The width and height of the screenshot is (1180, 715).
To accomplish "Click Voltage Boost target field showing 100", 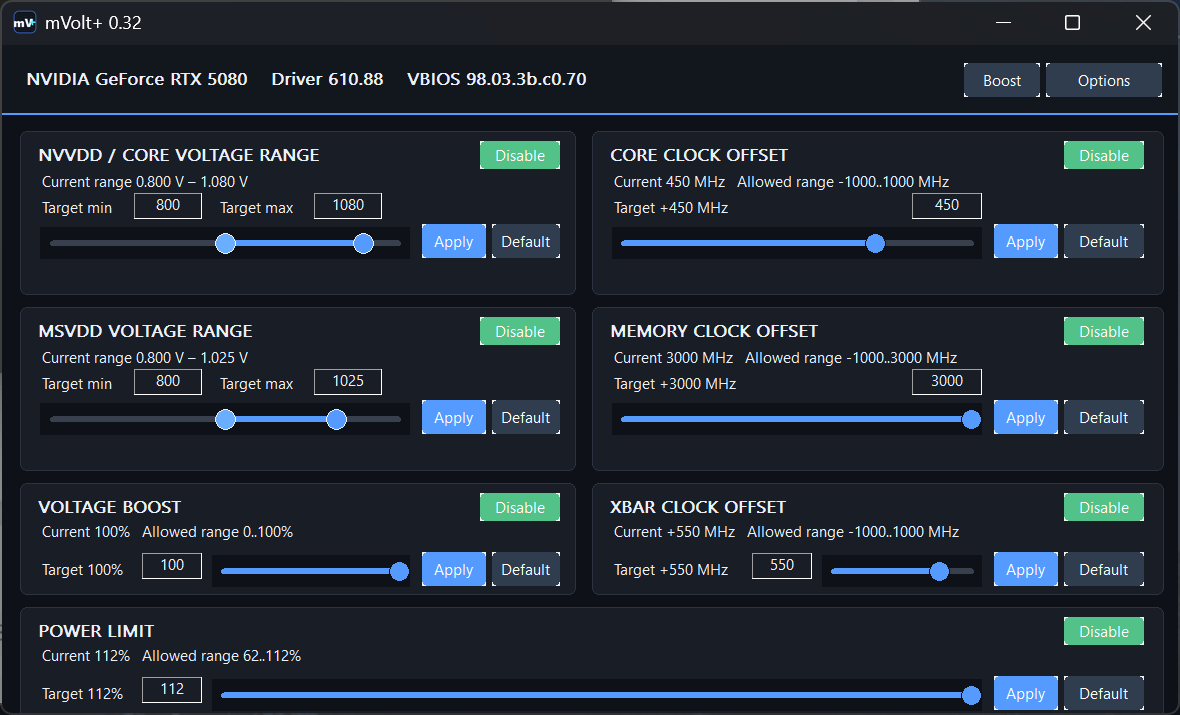I will [x=172, y=565].
